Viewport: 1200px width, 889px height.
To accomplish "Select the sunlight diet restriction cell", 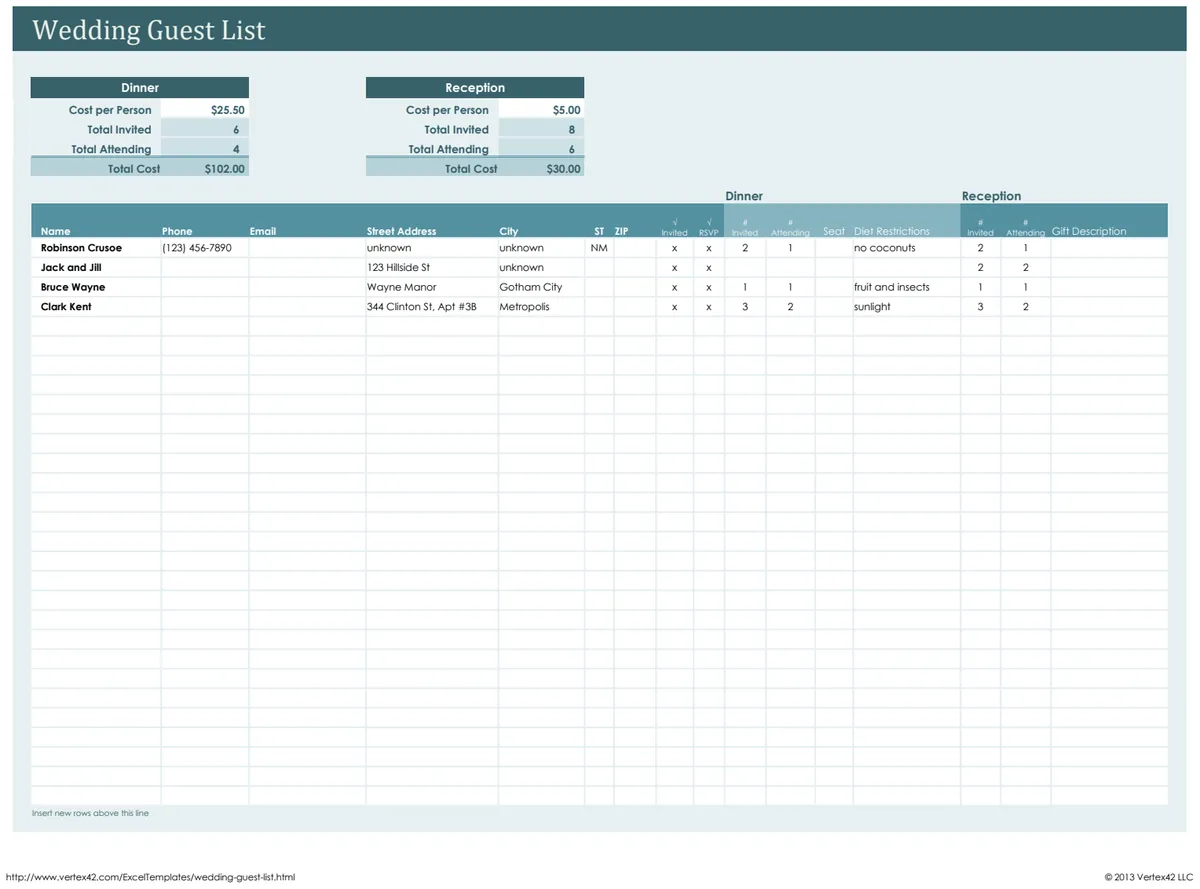I will pos(906,307).
